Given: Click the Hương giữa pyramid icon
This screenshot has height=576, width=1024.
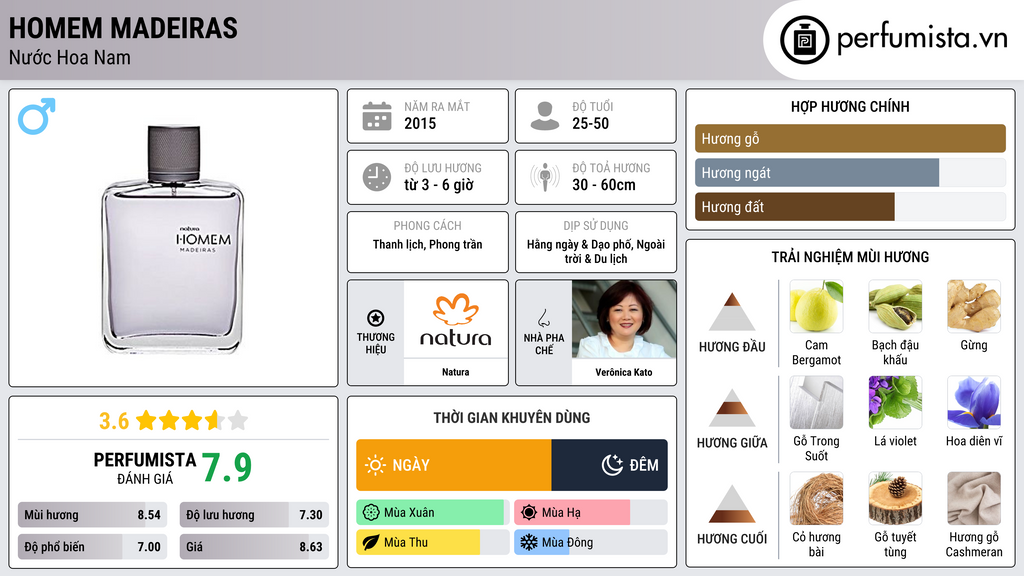Looking at the screenshot, I should click(x=732, y=408).
